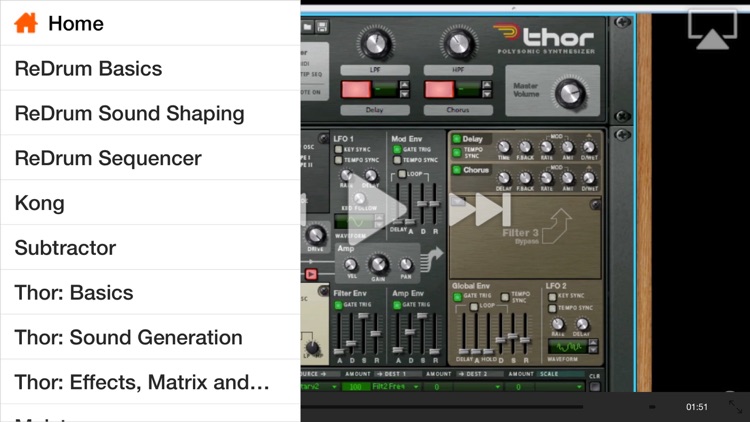This screenshot has width=750, height=422.
Task: Tap the fullscreen arrows icon beside 01:51
Action: click(x=735, y=407)
